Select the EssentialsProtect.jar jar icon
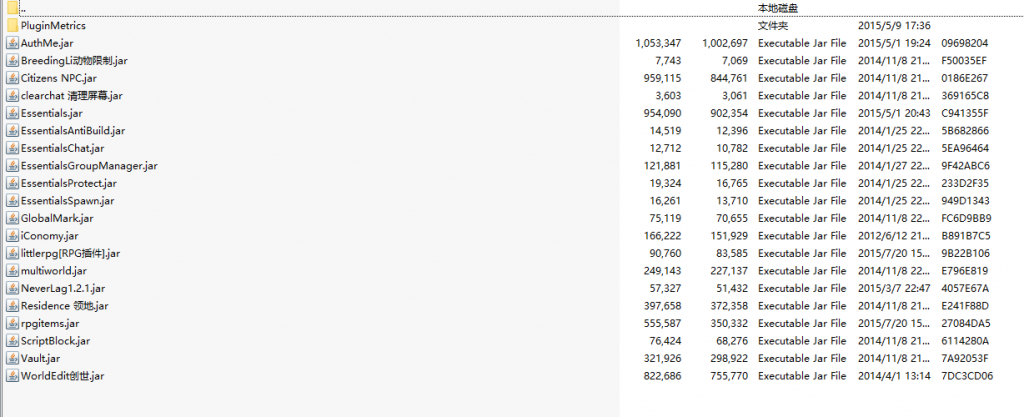The image size is (1024, 417). 12,183
